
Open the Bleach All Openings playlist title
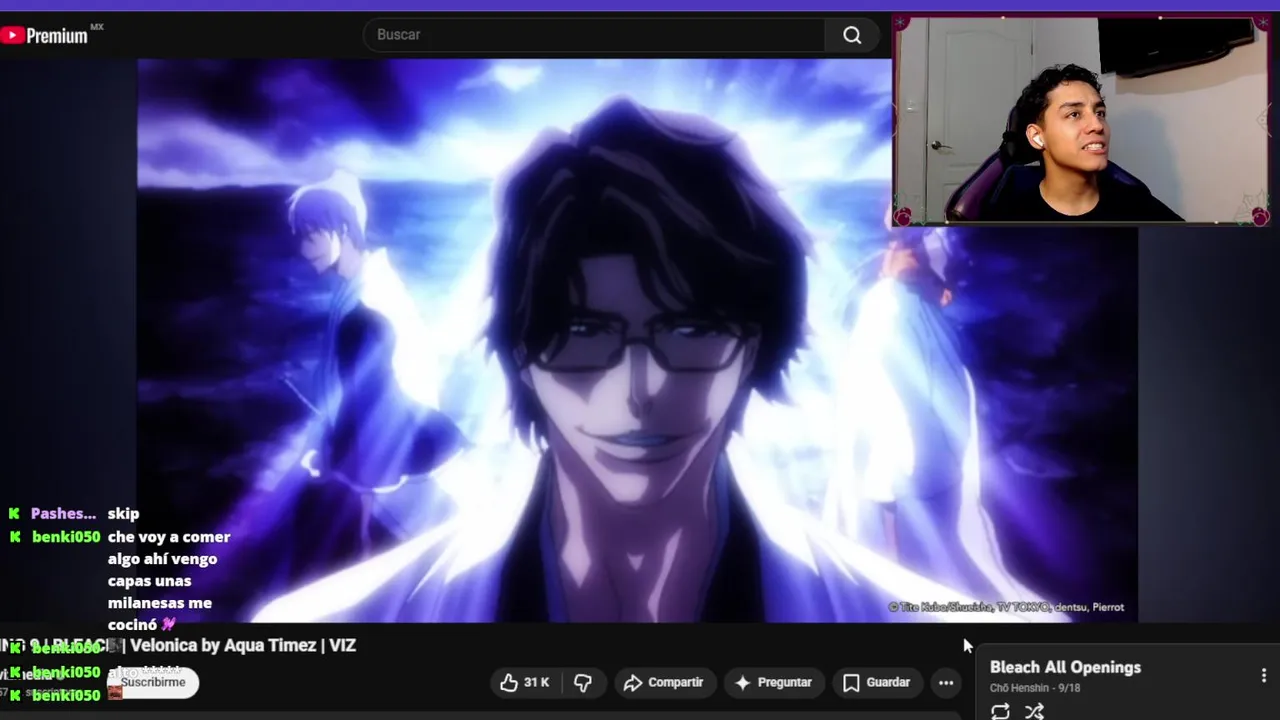tap(1065, 667)
